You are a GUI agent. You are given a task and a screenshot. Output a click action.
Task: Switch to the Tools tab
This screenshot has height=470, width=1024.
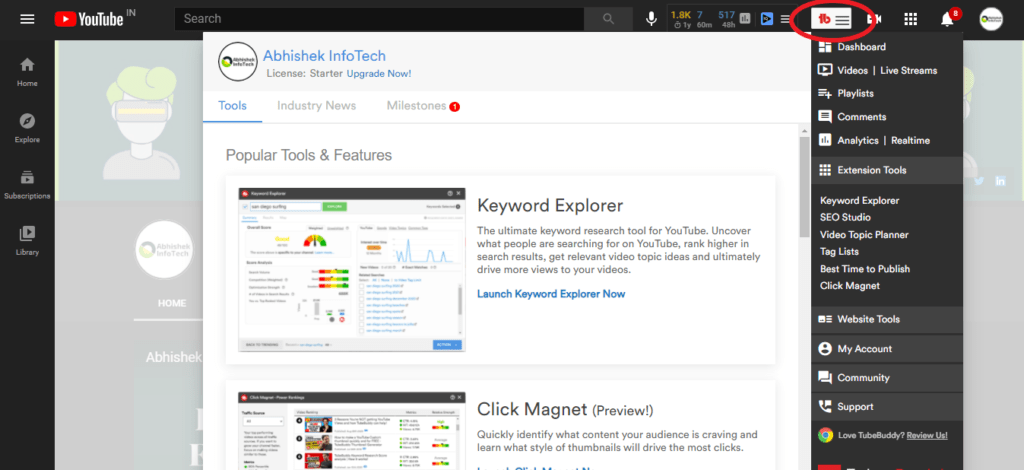(x=232, y=106)
